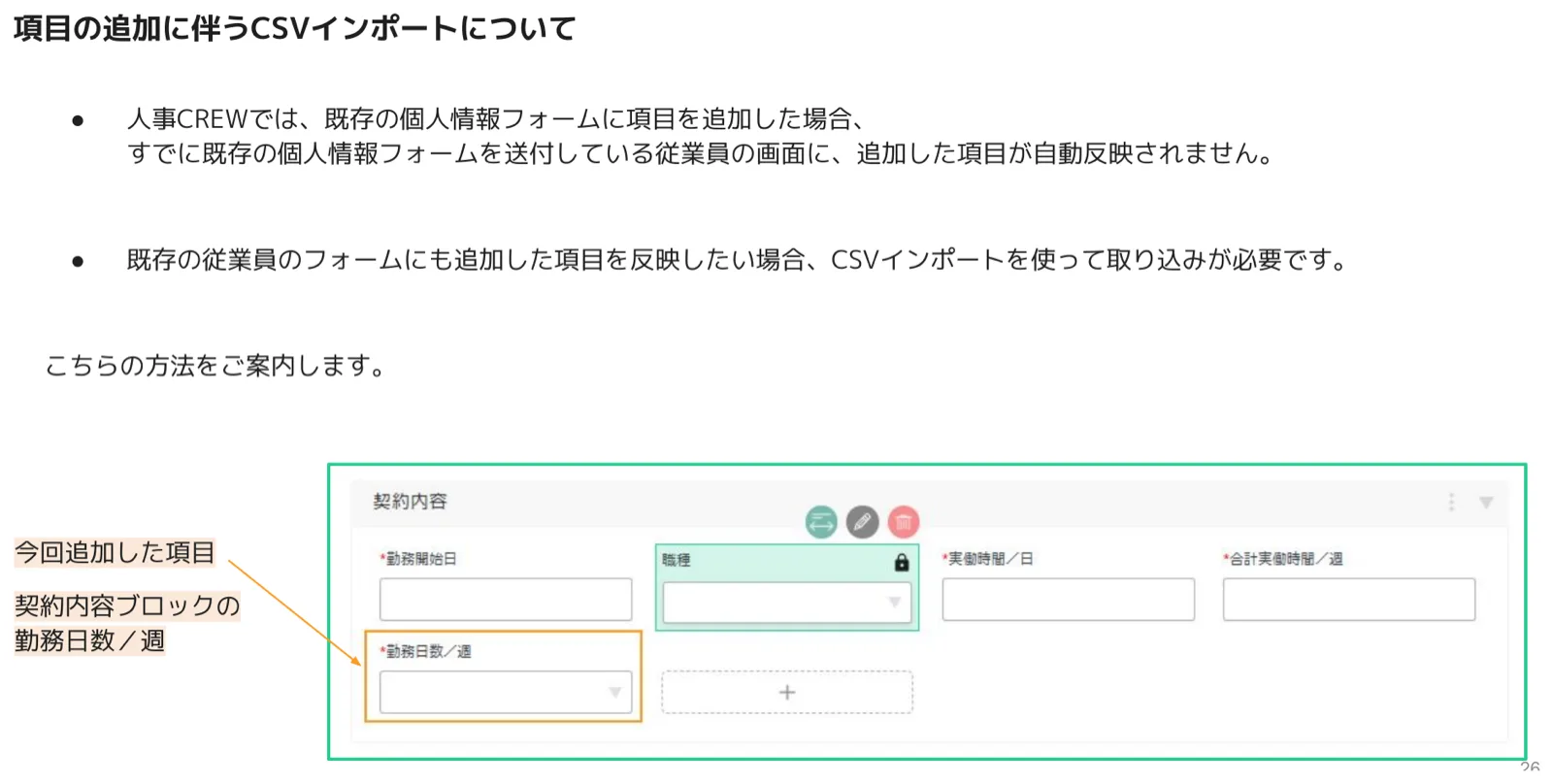Image resolution: width=1553 pixels, height=784 pixels.
Task: Click the dashed plus add-field button
Action: [787, 692]
